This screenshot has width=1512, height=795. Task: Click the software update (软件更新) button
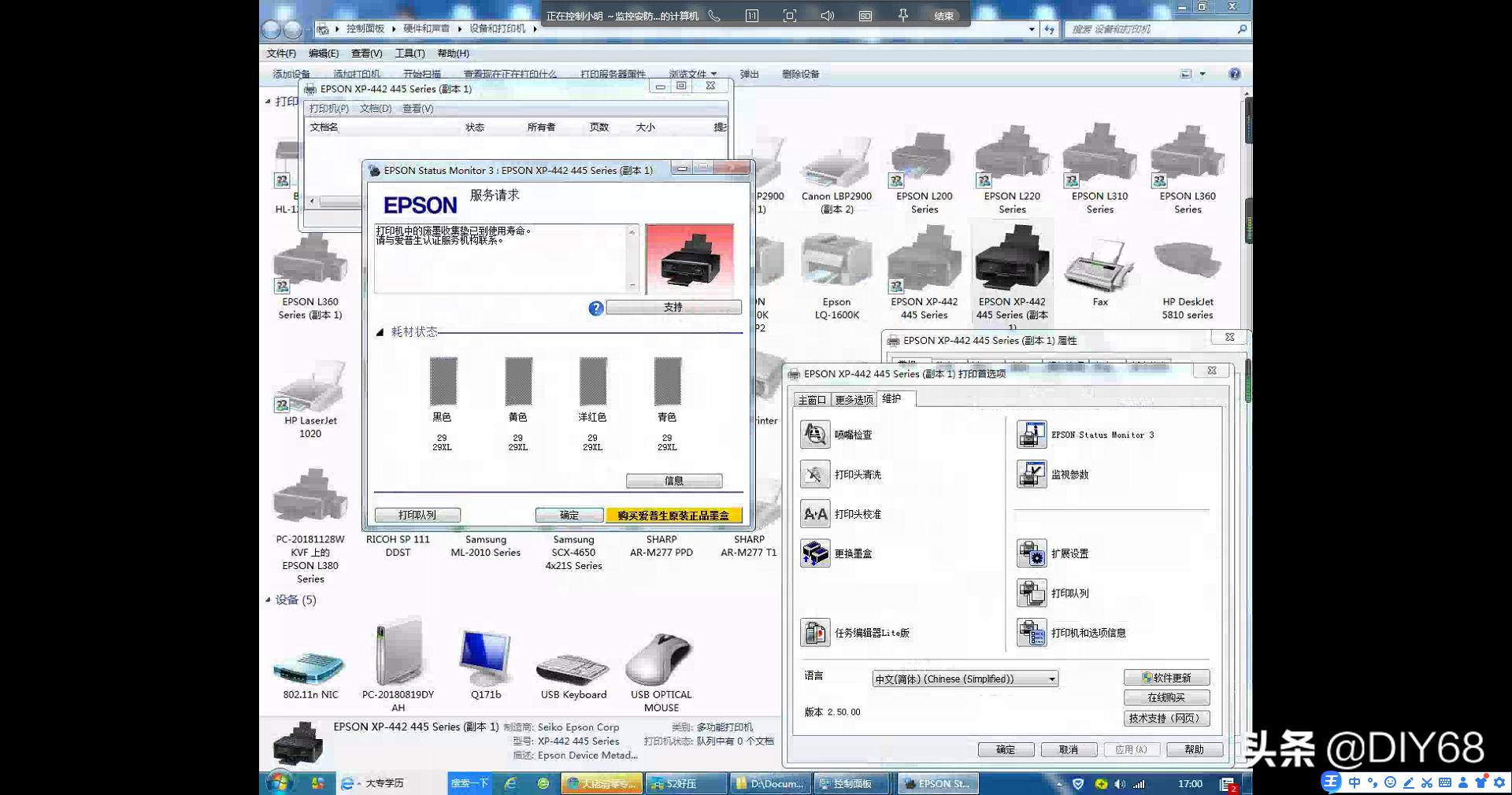[x=1166, y=678]
